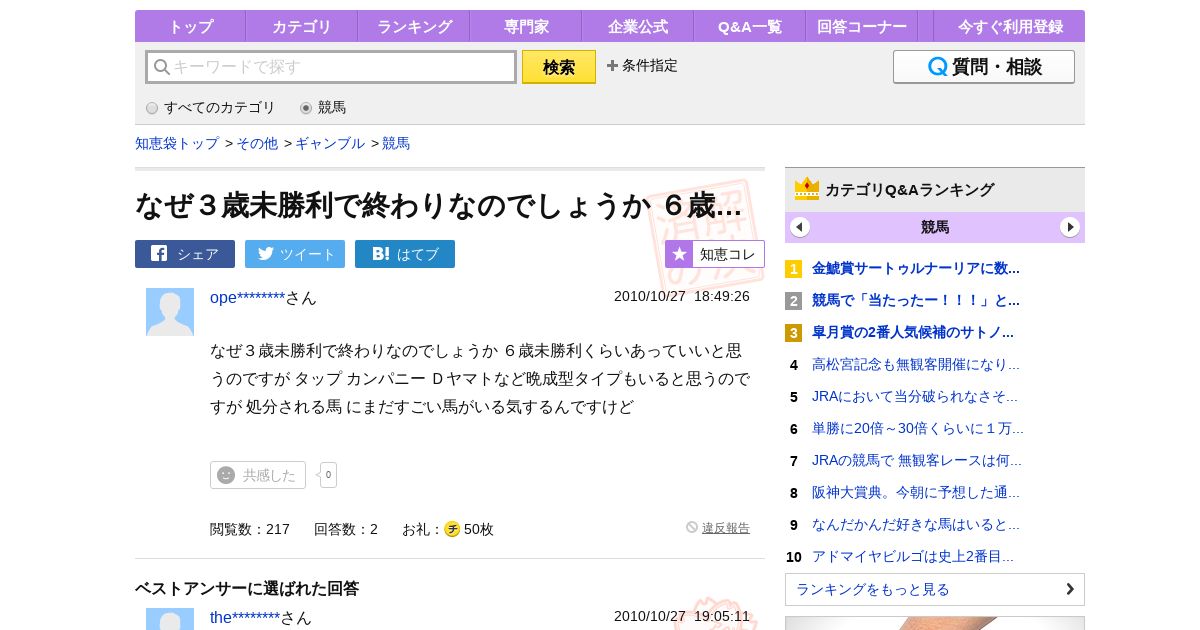
Task: Add to 知恵コレ star button
Action: tap(715, 254)
